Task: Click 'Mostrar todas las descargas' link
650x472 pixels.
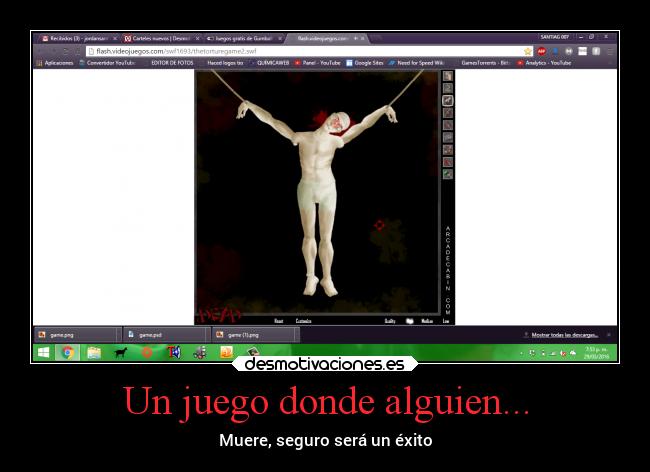Action: (x=563, y=335)
